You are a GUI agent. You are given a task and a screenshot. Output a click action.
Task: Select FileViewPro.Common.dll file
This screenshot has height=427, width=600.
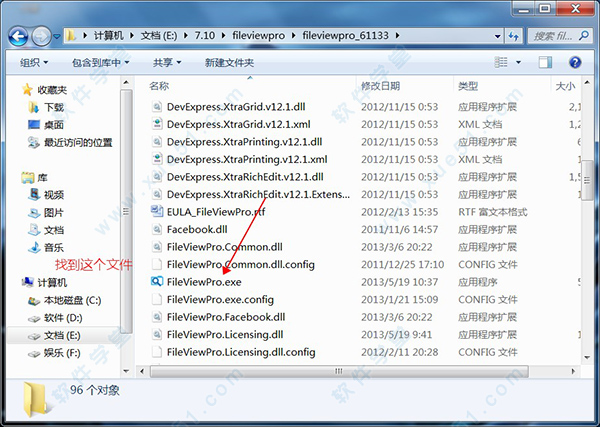[225, 247]
